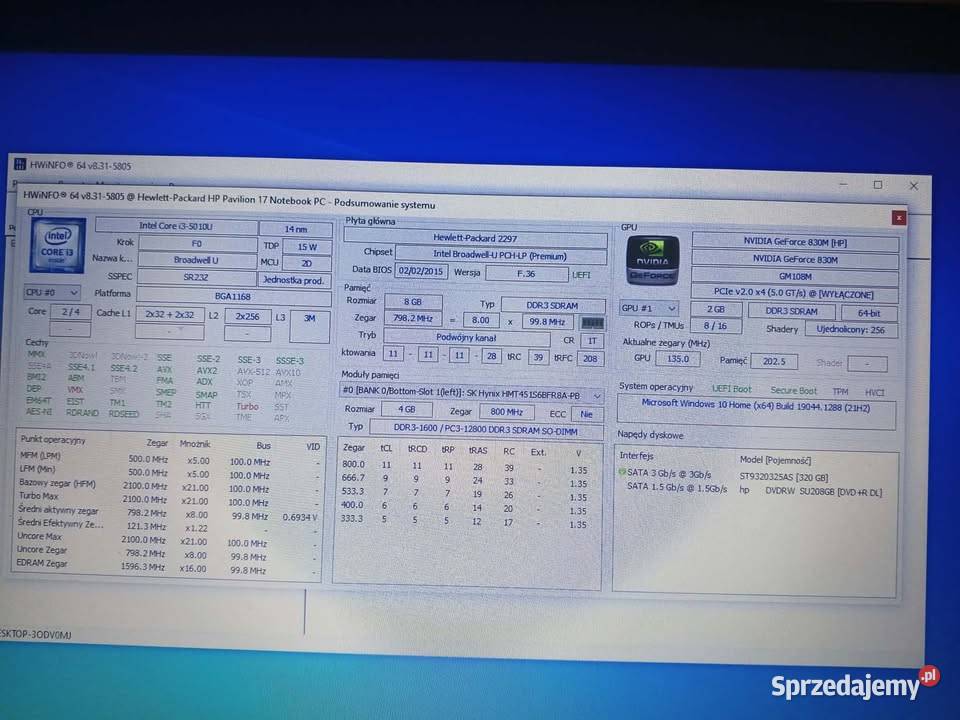Click the NVIDIA GeForce 830M [HP] field
Screen dimensions: 960x720
(x=795, y=242)
